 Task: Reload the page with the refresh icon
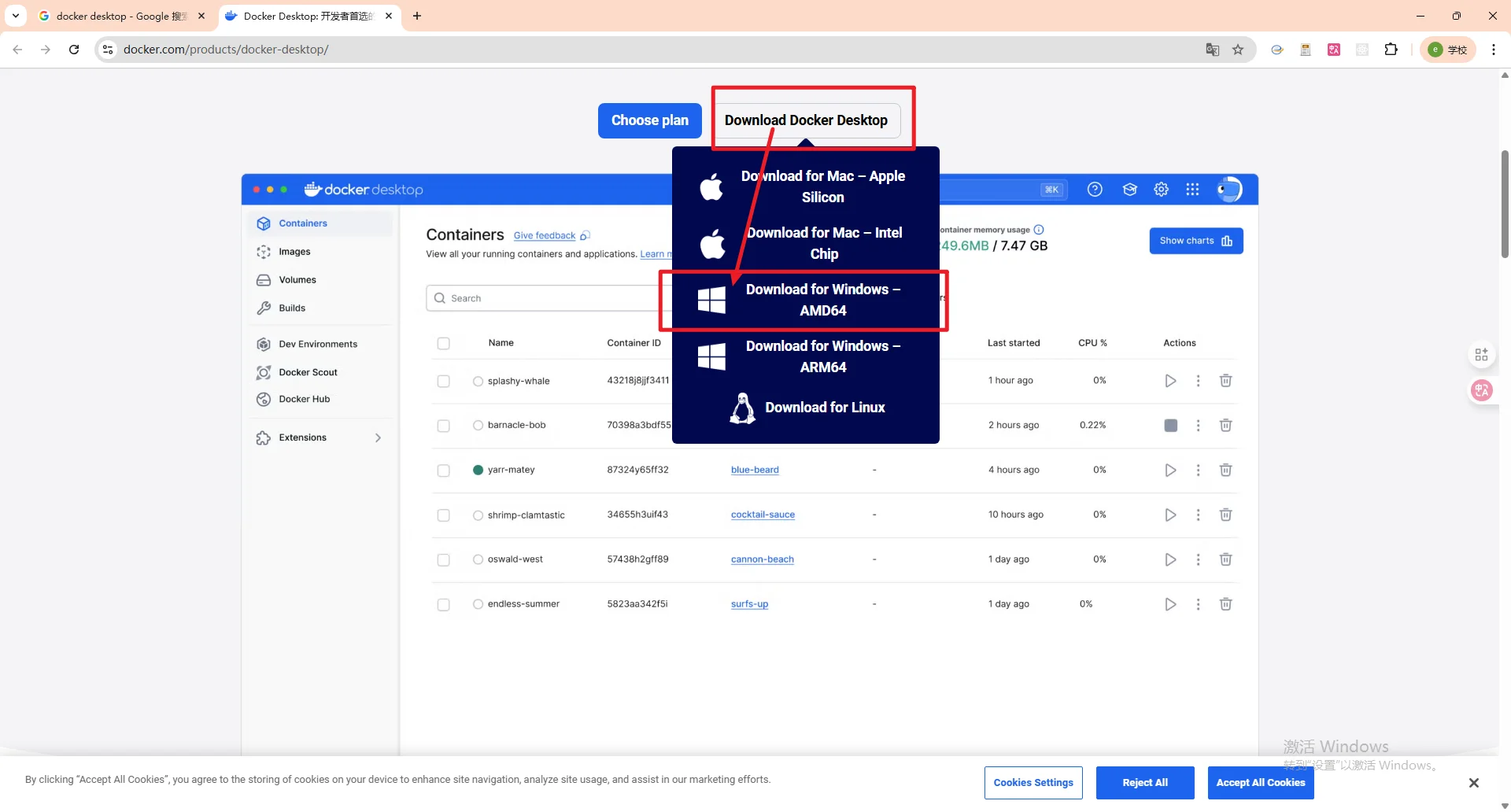pyautogui.click(x=74, y=50)
